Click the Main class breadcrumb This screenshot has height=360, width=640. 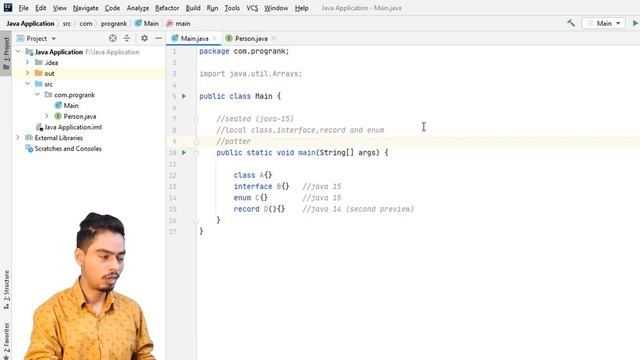point(147,23)
